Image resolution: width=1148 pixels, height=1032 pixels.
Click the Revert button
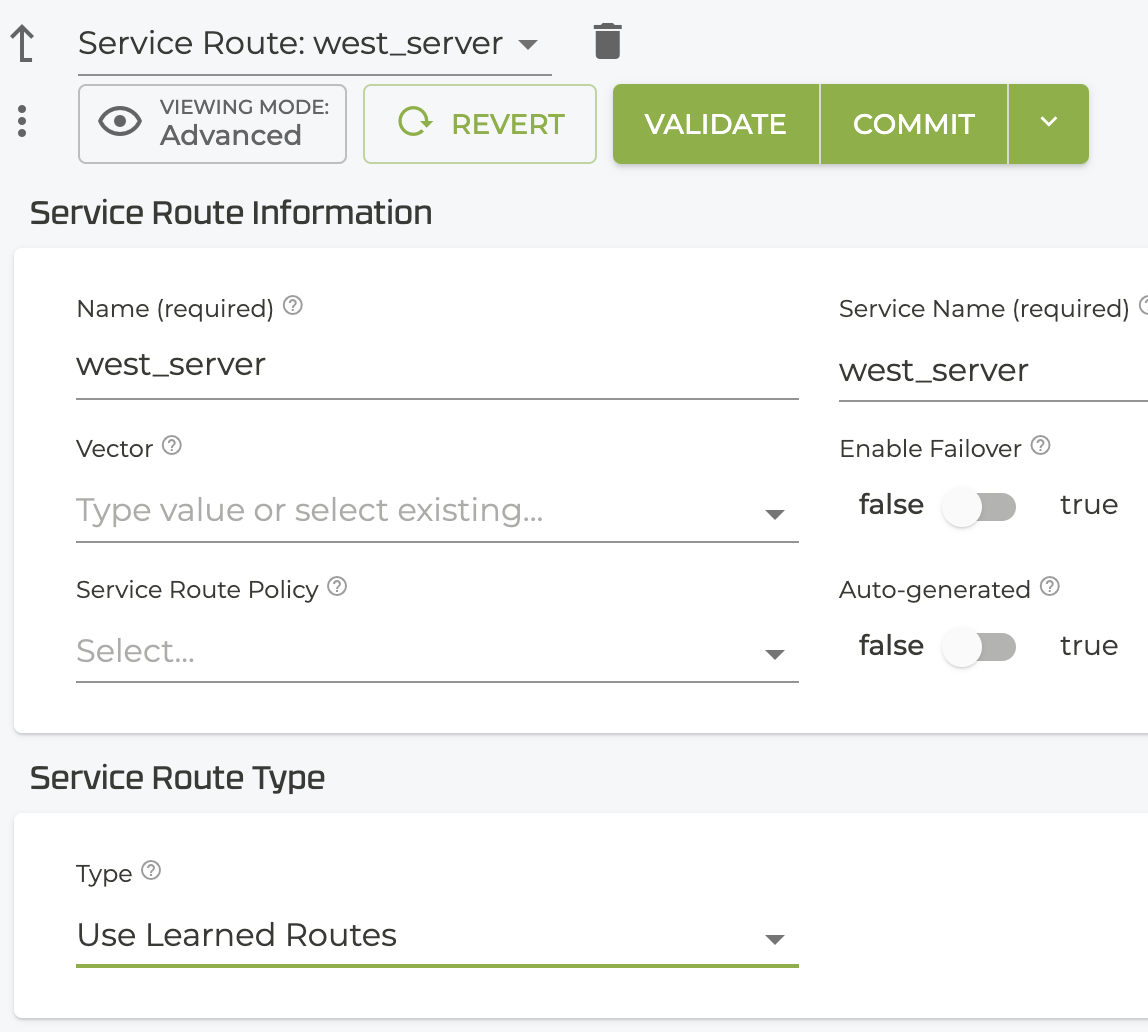click(x=480, y=124)
